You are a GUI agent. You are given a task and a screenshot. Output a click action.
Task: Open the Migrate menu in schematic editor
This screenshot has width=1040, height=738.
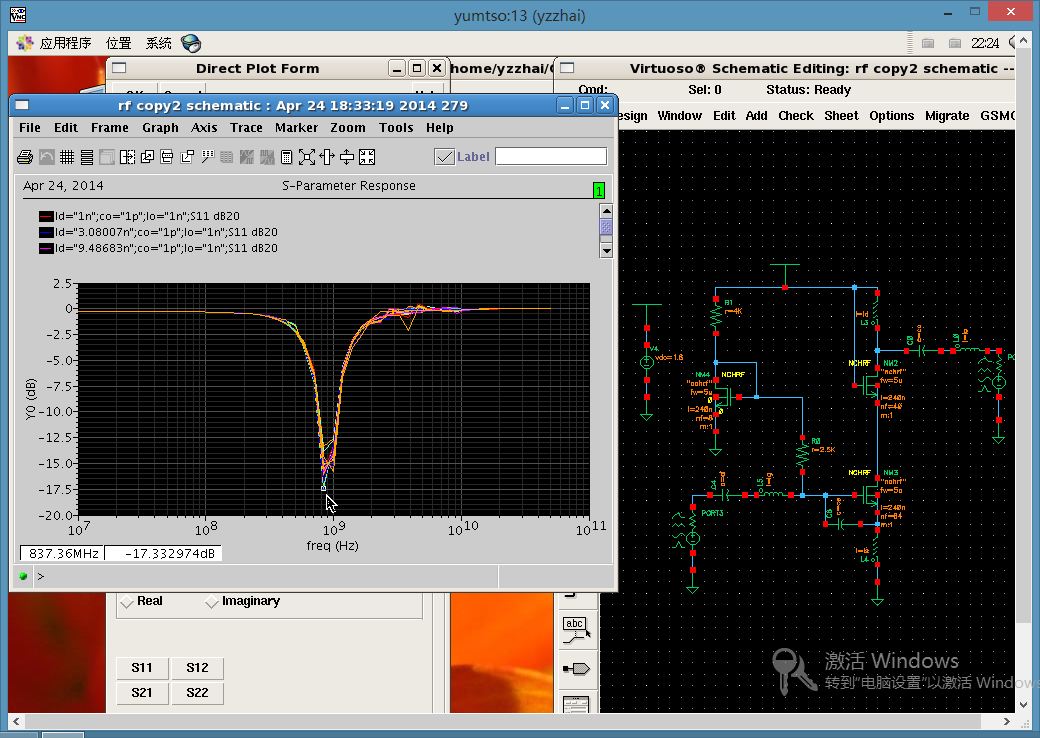(x=946, y=116)
